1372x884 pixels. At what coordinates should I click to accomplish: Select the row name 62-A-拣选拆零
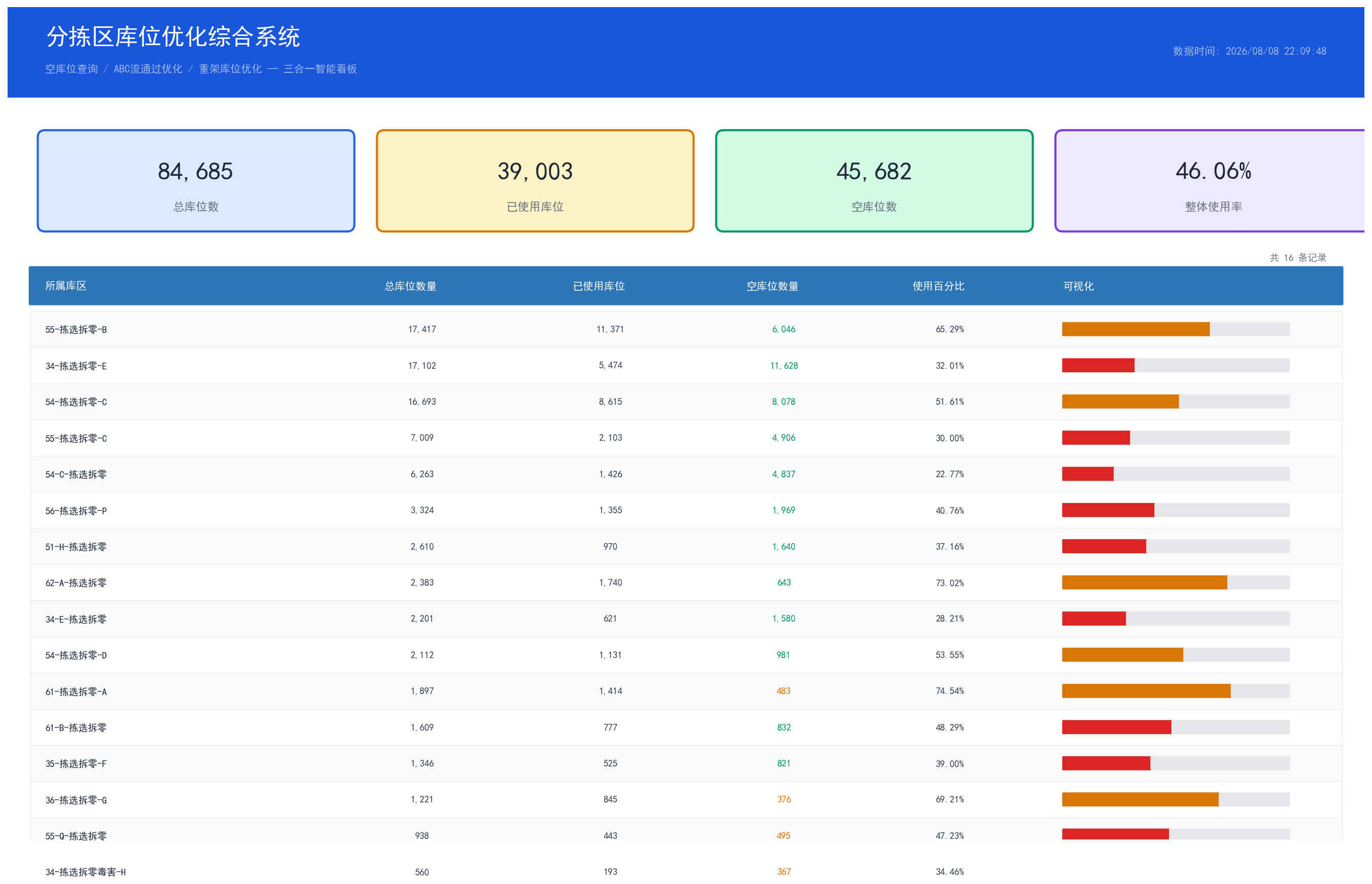pyautogui.click(x=76, y=583)
